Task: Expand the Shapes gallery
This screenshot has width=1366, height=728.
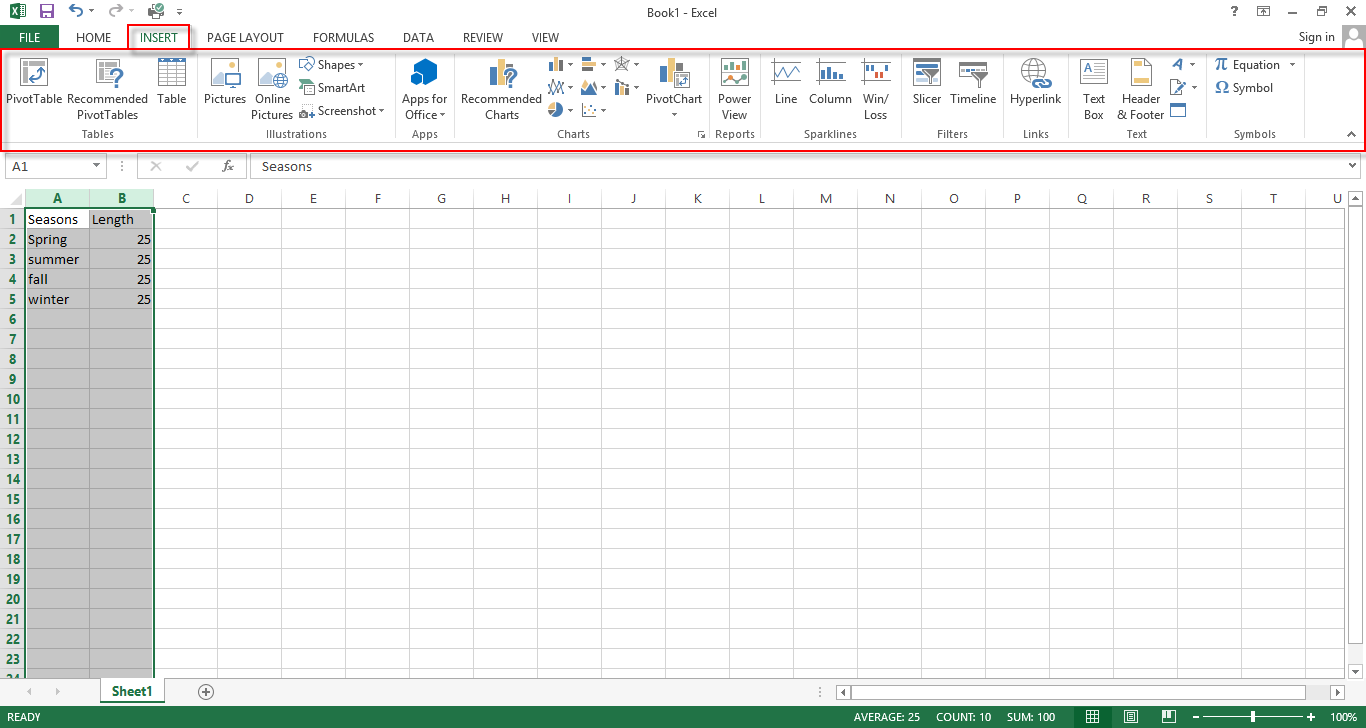Action: click(x=332, y=65)
